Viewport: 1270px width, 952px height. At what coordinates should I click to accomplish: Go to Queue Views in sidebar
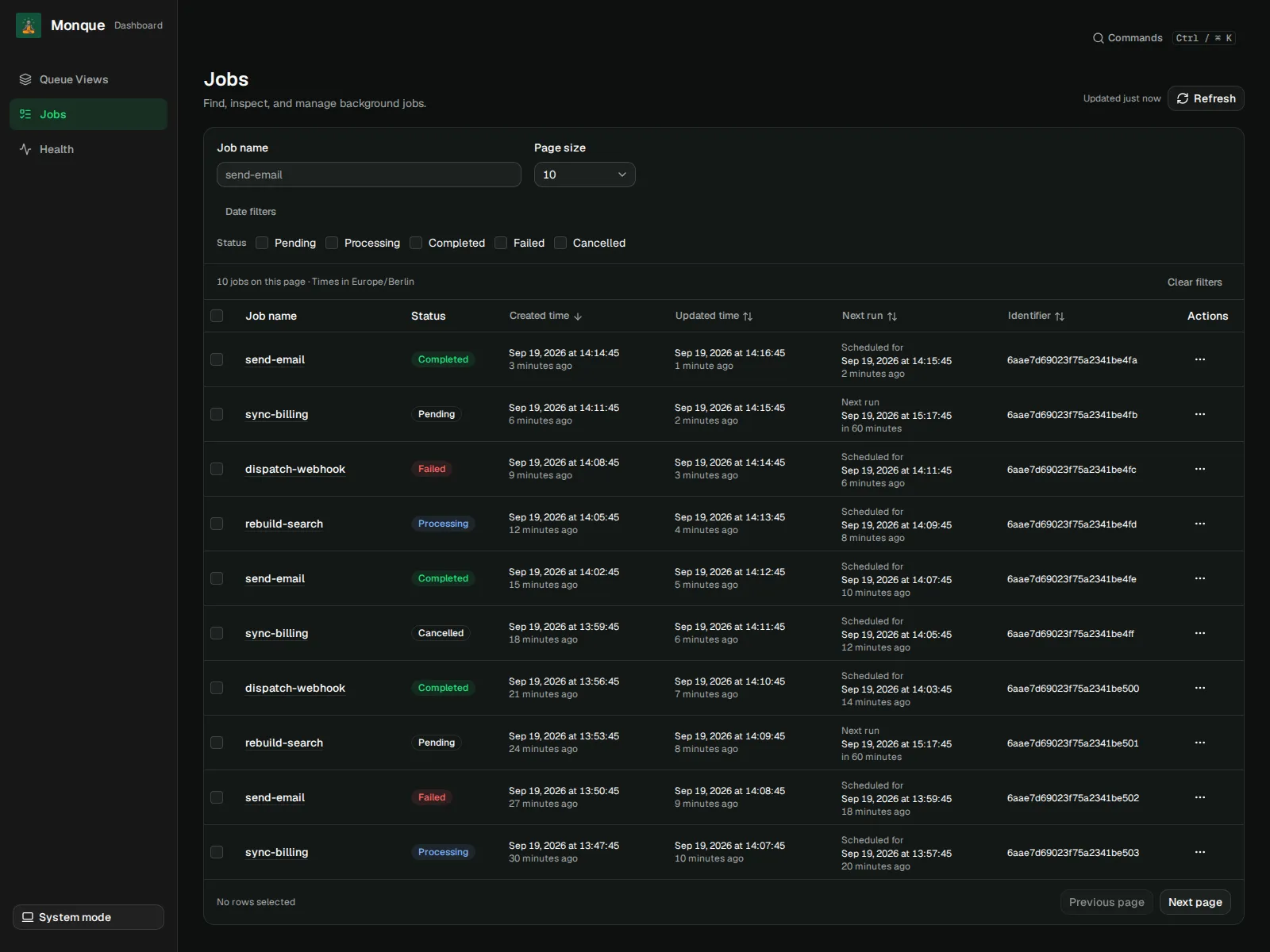click(x=88, y=79)
